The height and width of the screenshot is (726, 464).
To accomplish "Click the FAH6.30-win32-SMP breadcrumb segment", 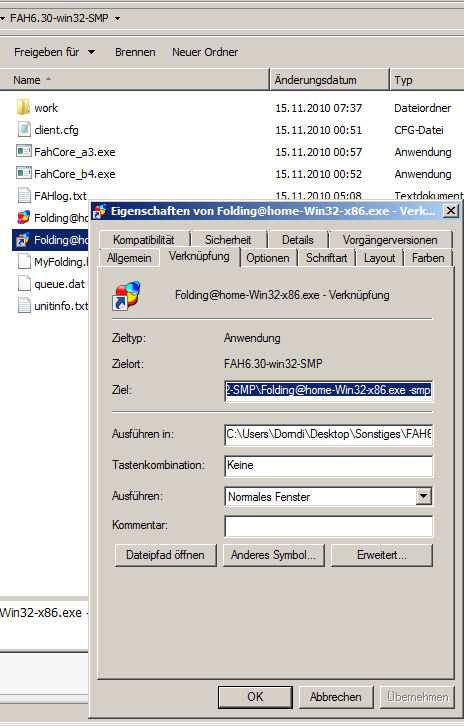I will click(x=59, y=19).
